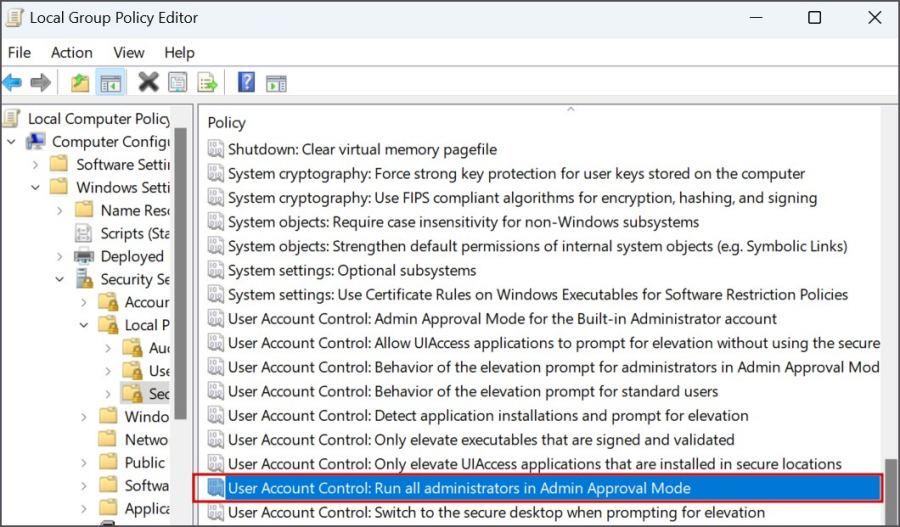Click the Up one level folder icon
Screen dimensions: 900x527
point(80,83)
